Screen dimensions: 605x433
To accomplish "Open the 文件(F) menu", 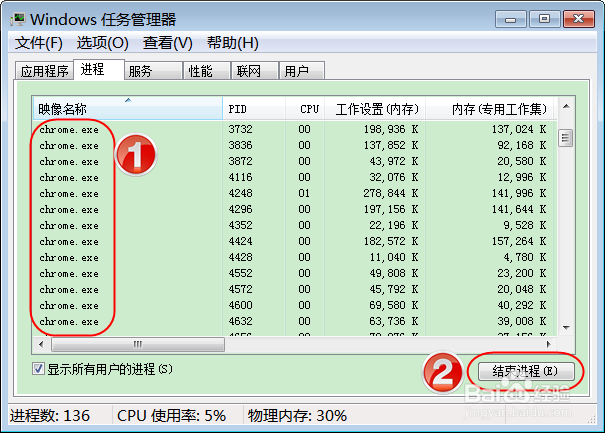I will pyautogui.click(x=39, y=43).
